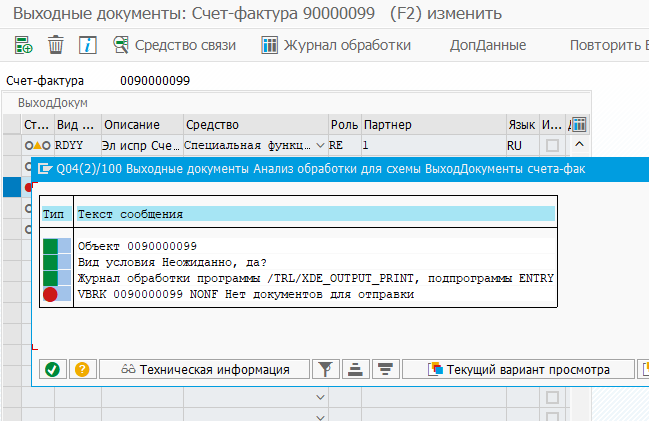
Task: Open the info icon in toolbar
Action: click(x=87, y=45)
